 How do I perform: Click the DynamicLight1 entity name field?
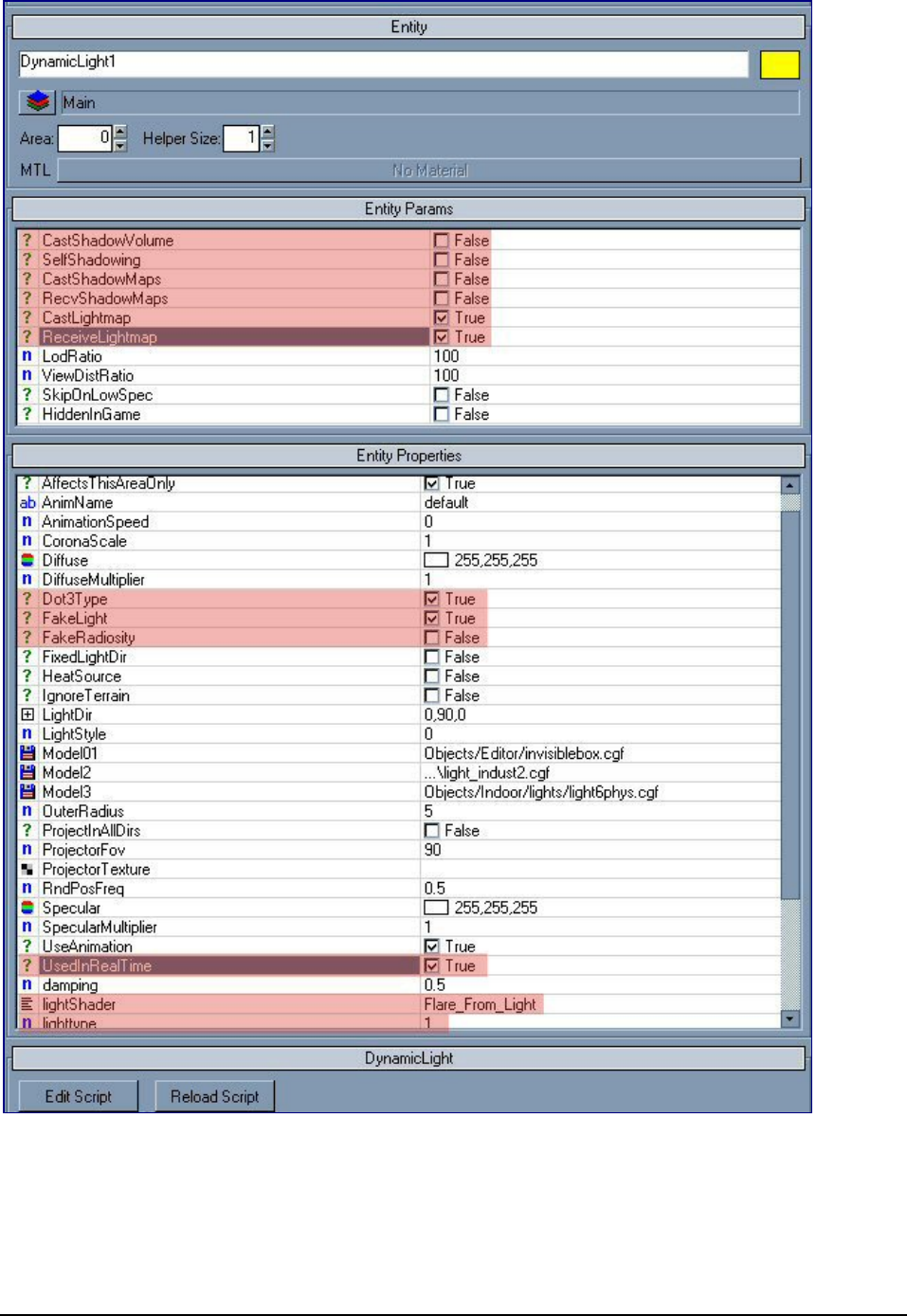tap(383, 63)
